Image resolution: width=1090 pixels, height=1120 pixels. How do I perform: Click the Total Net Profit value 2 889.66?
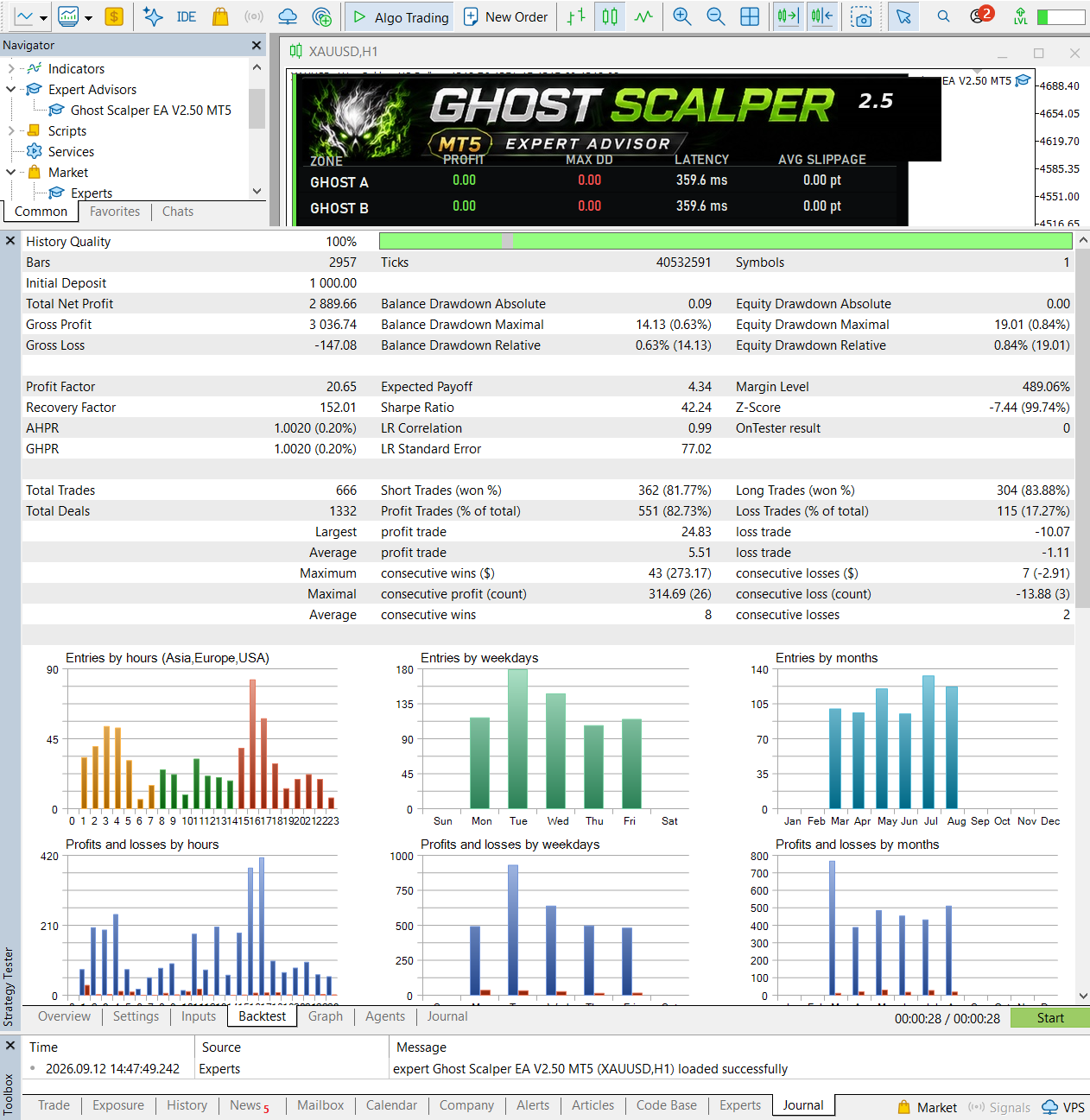click(333, 304)
